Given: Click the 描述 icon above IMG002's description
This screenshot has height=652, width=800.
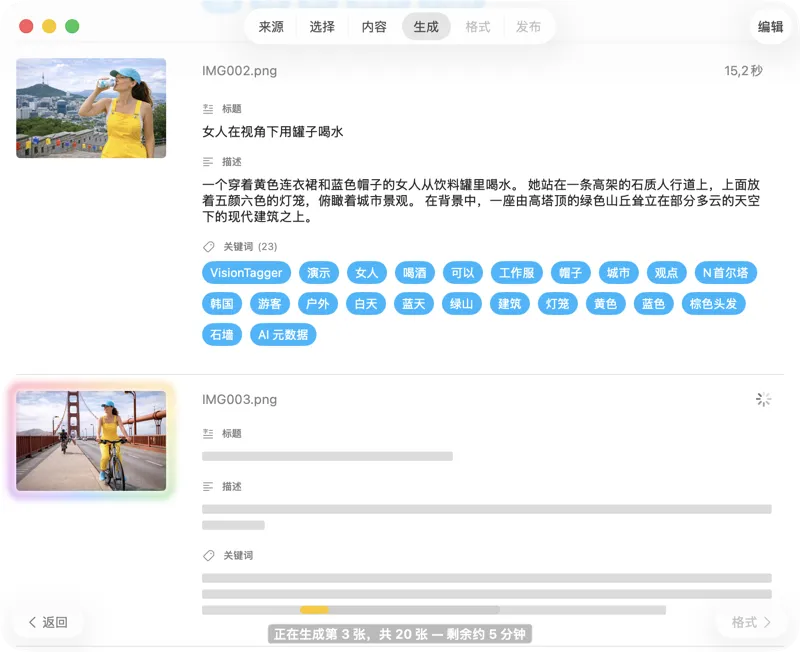Looking at the screenshot, I should (x=208, y=161).
